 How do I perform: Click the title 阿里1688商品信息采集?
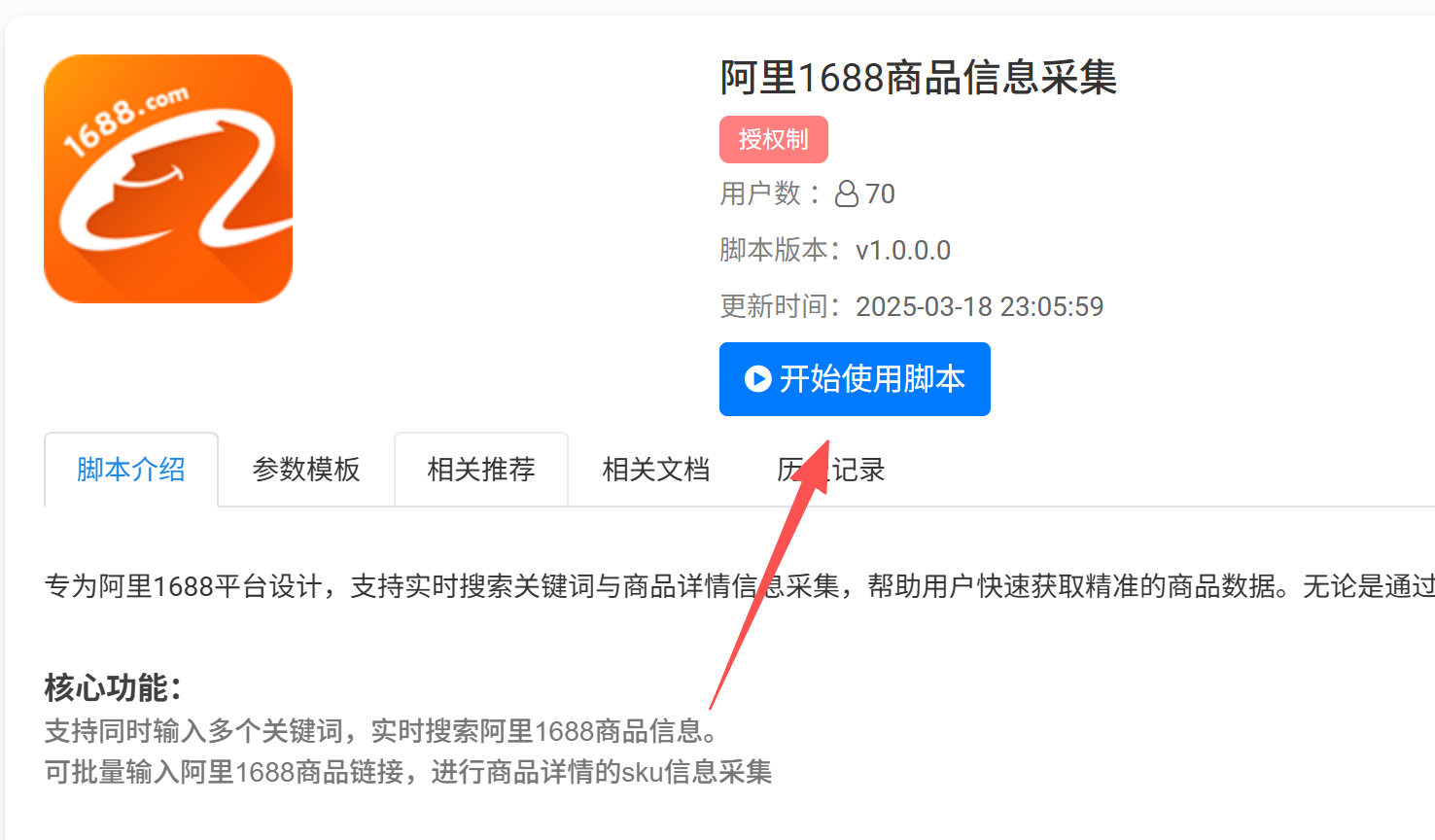click(x=919, y=78)
